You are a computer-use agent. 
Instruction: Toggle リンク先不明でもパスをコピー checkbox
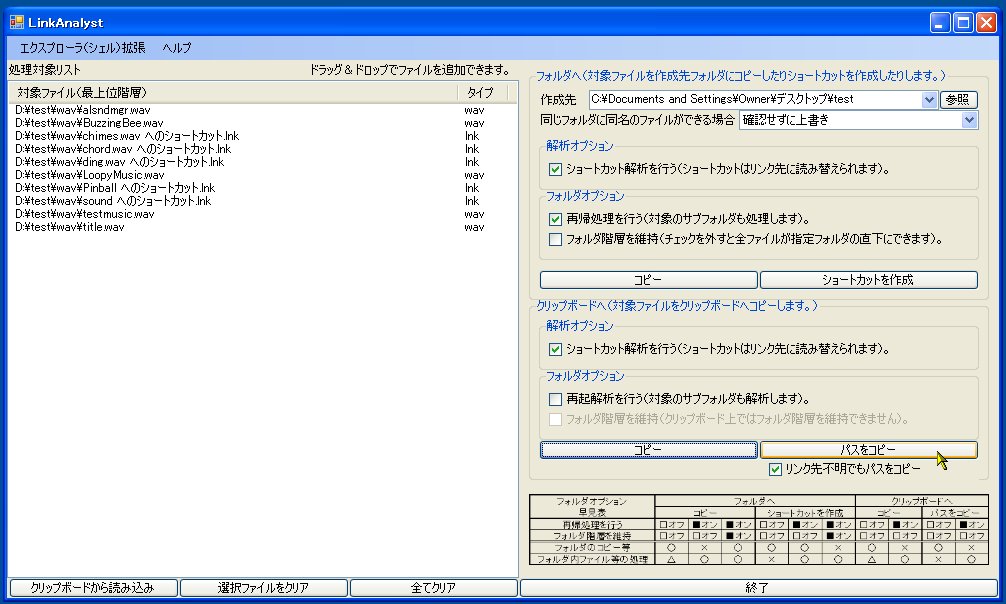(775, 469)
